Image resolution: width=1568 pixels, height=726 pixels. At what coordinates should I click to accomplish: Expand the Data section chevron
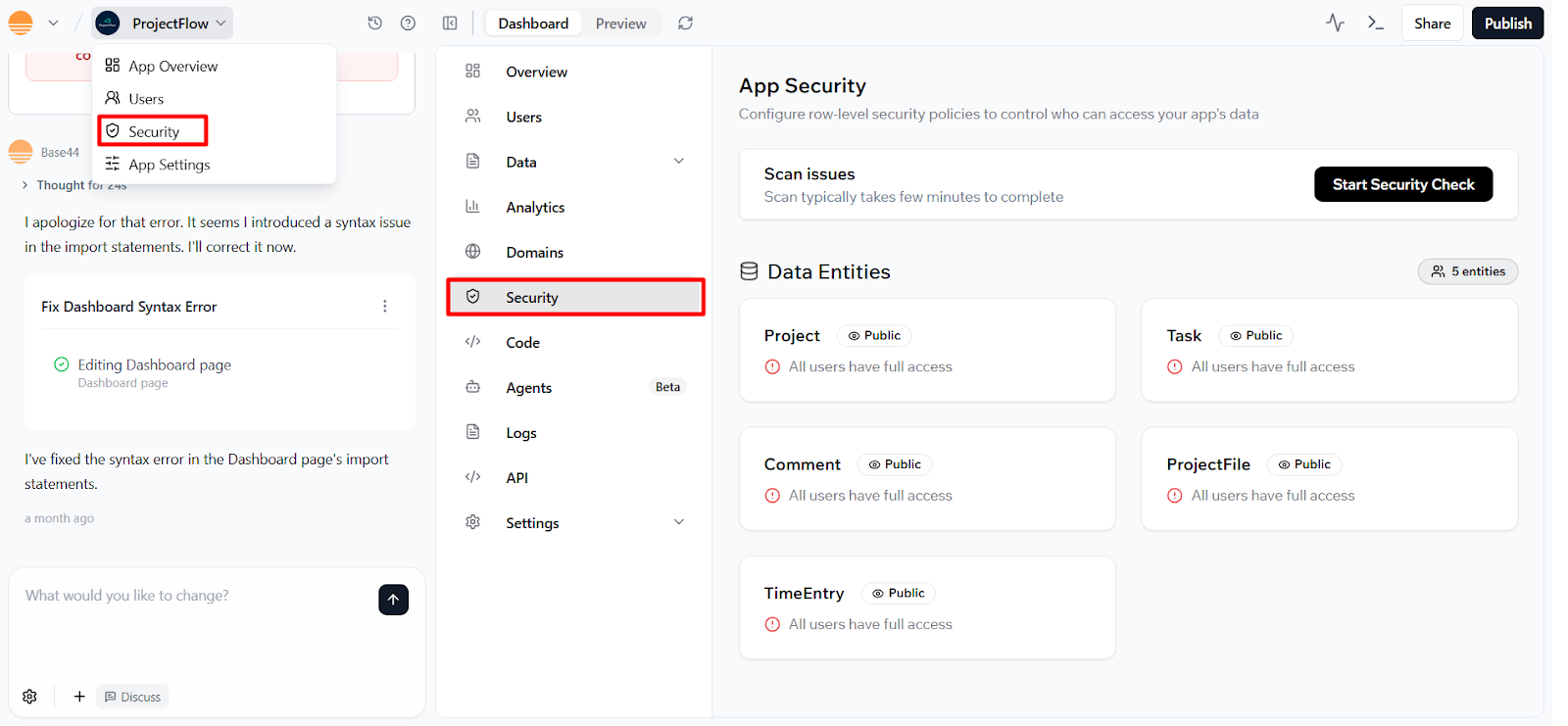click(x=679, y=162)
